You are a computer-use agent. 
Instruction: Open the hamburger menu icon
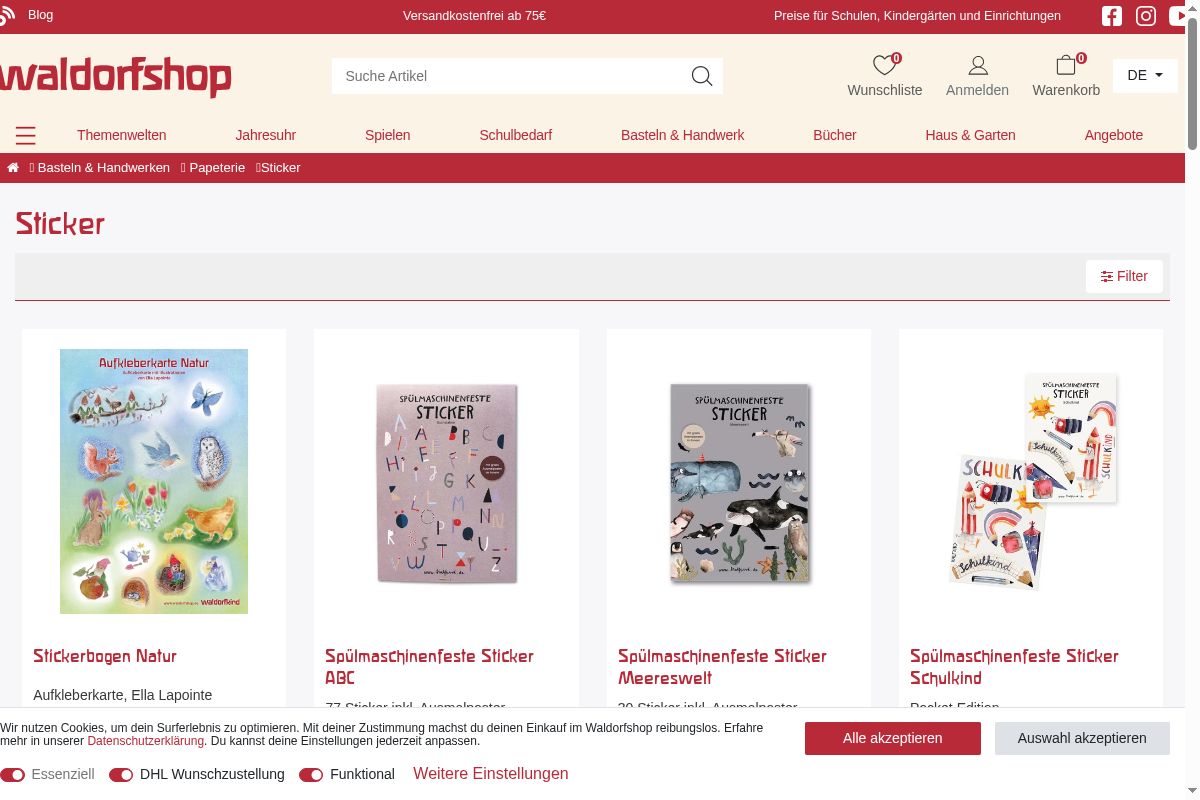[26, 135]
